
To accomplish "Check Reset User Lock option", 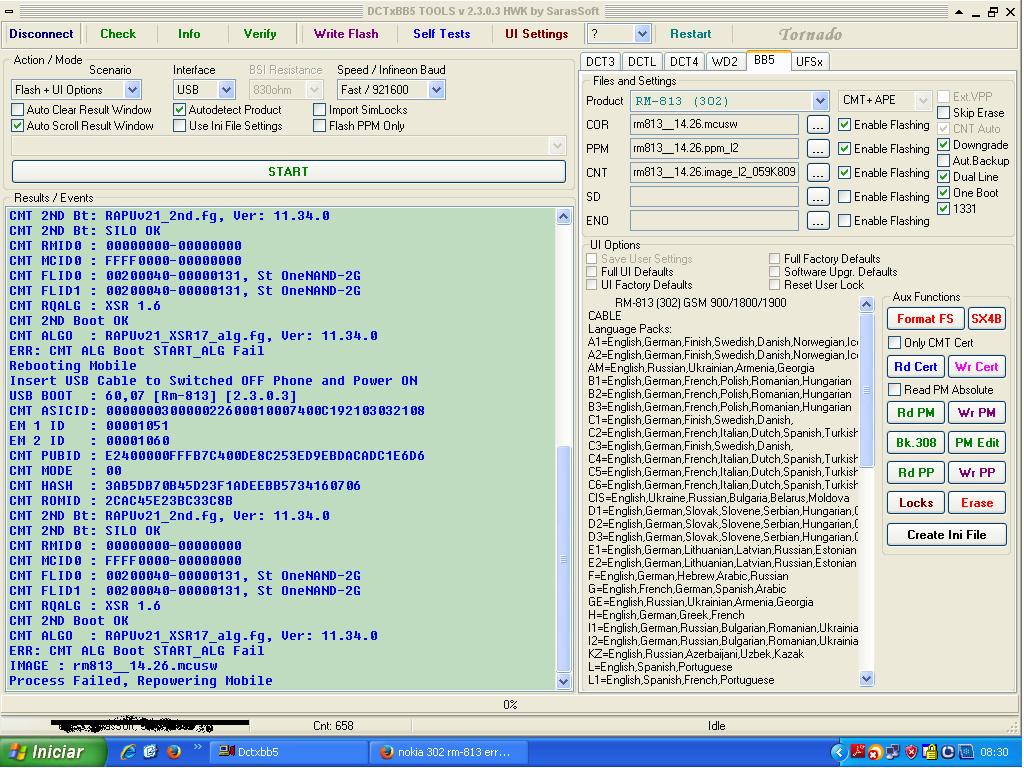I will (x=775, y=285).
